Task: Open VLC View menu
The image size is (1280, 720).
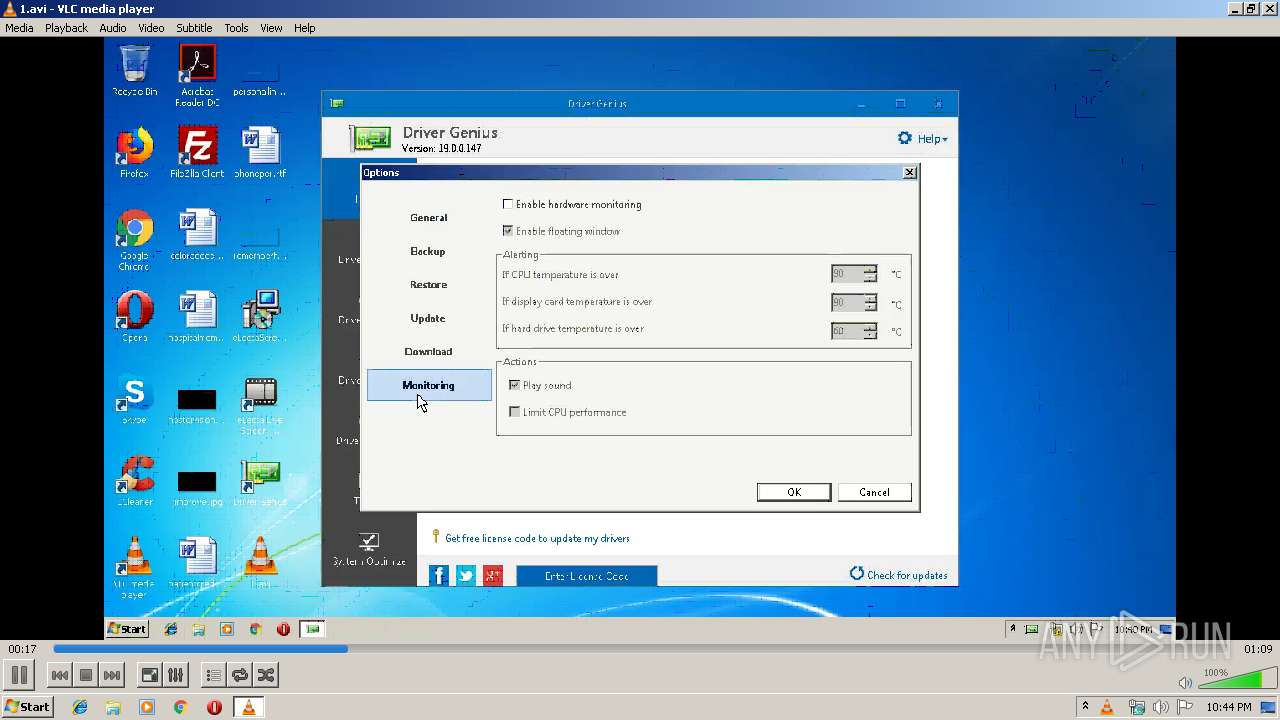Action: pos(271,28)
